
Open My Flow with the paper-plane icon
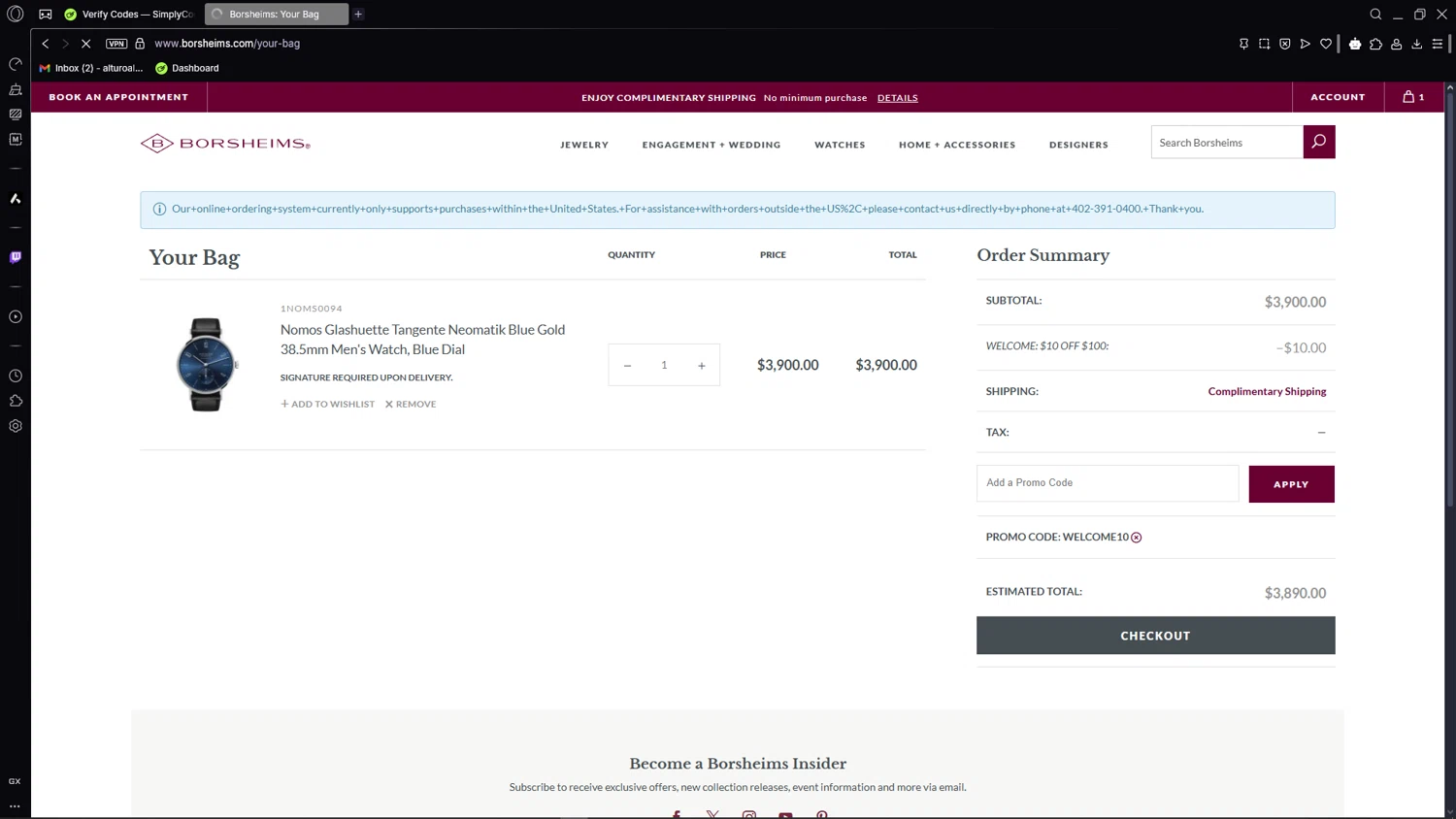1305,44
